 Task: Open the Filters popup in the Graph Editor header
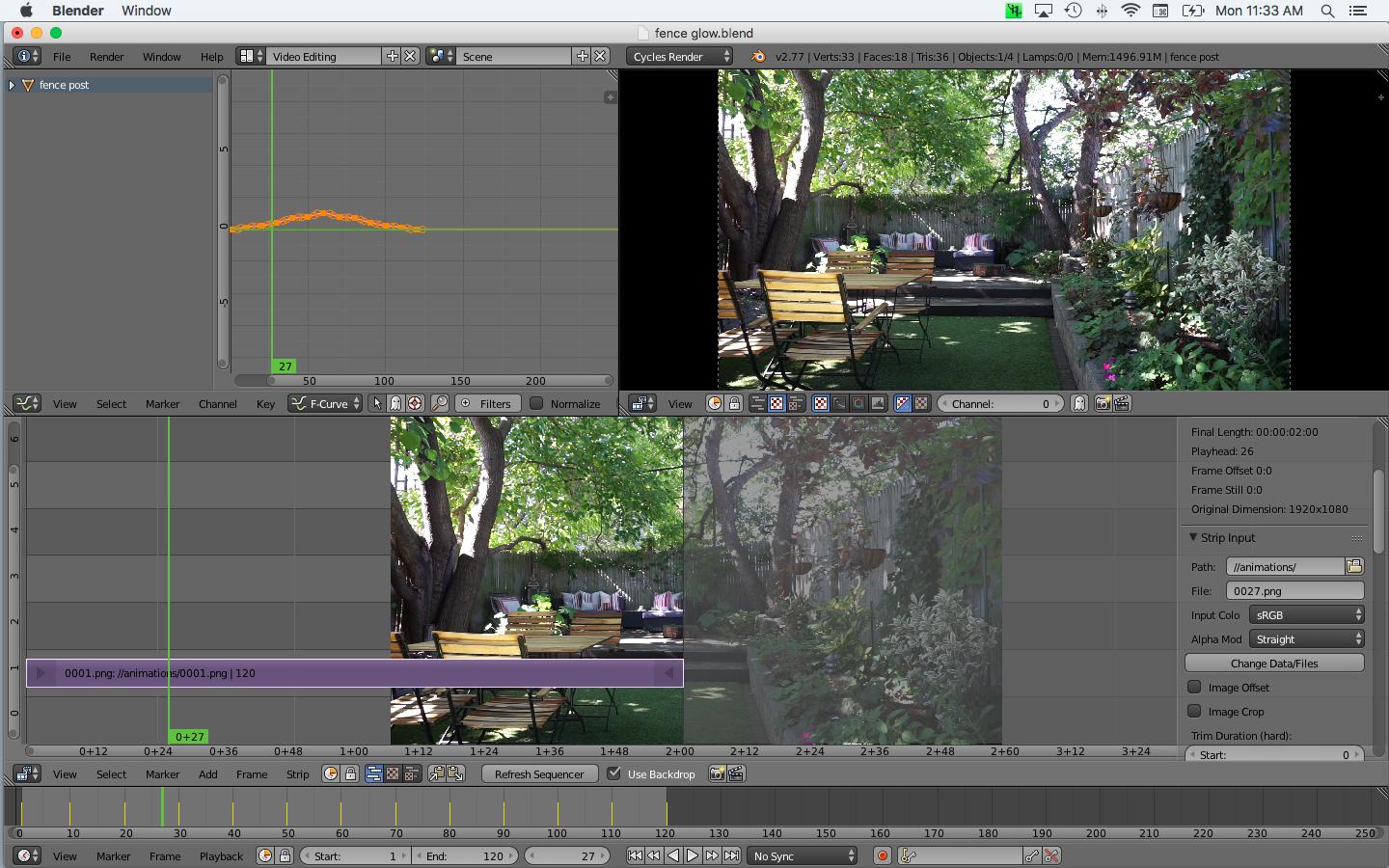tap(487, 403)
